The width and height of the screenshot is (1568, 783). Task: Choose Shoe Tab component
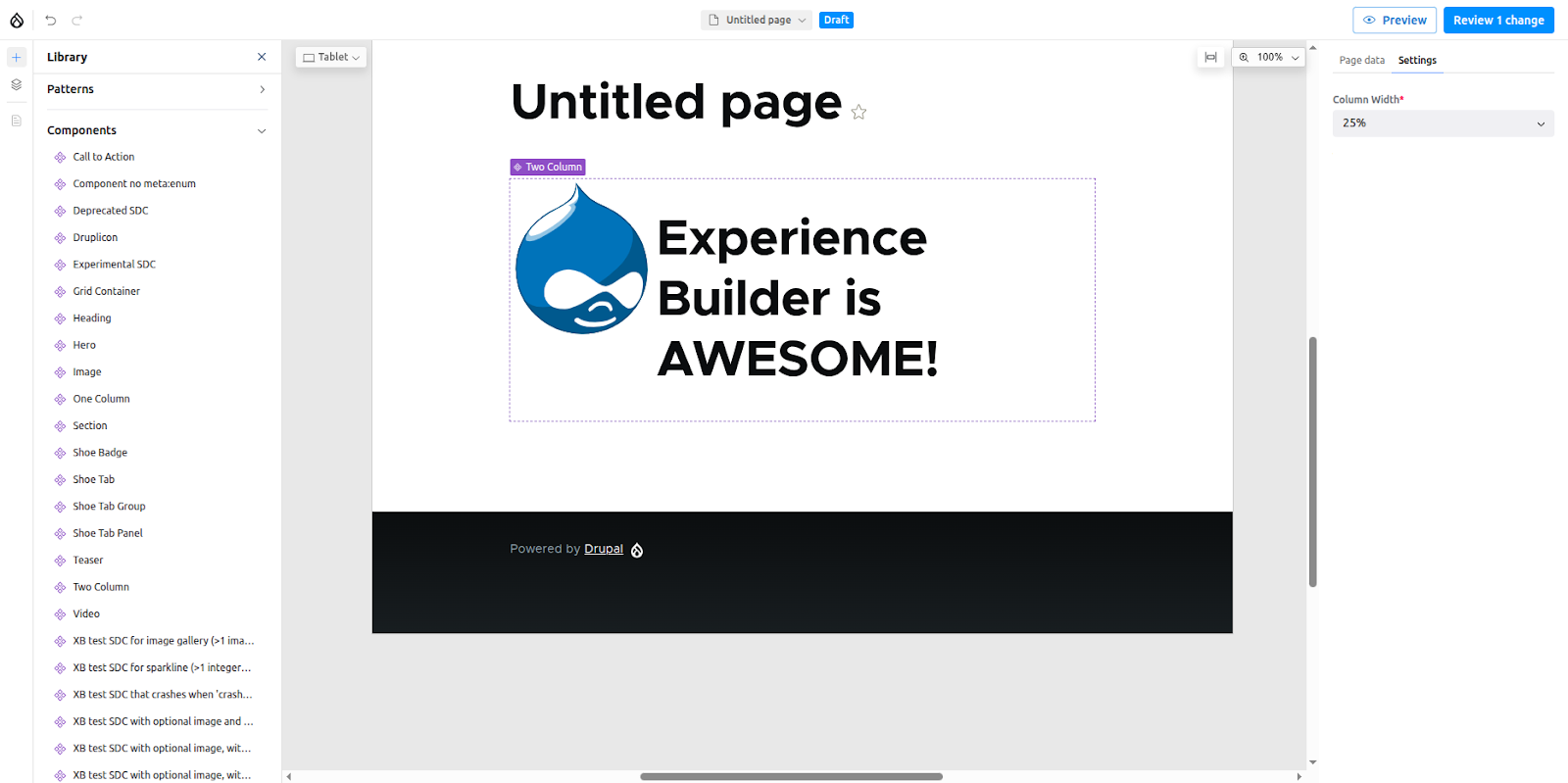point(93,480)
